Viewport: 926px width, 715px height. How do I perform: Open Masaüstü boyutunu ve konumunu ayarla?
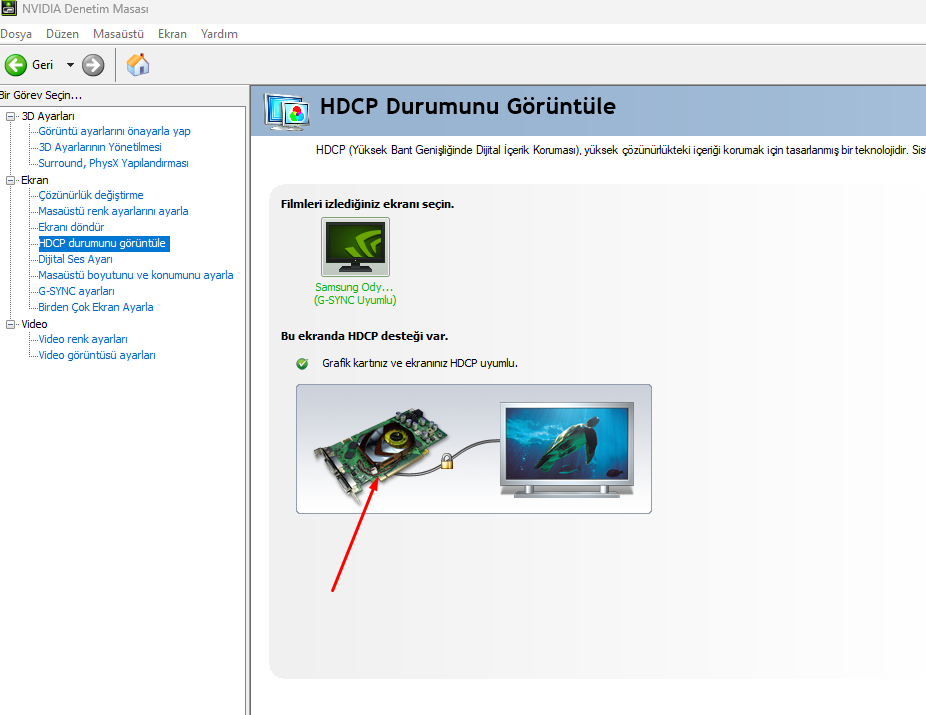coord(136,275)
